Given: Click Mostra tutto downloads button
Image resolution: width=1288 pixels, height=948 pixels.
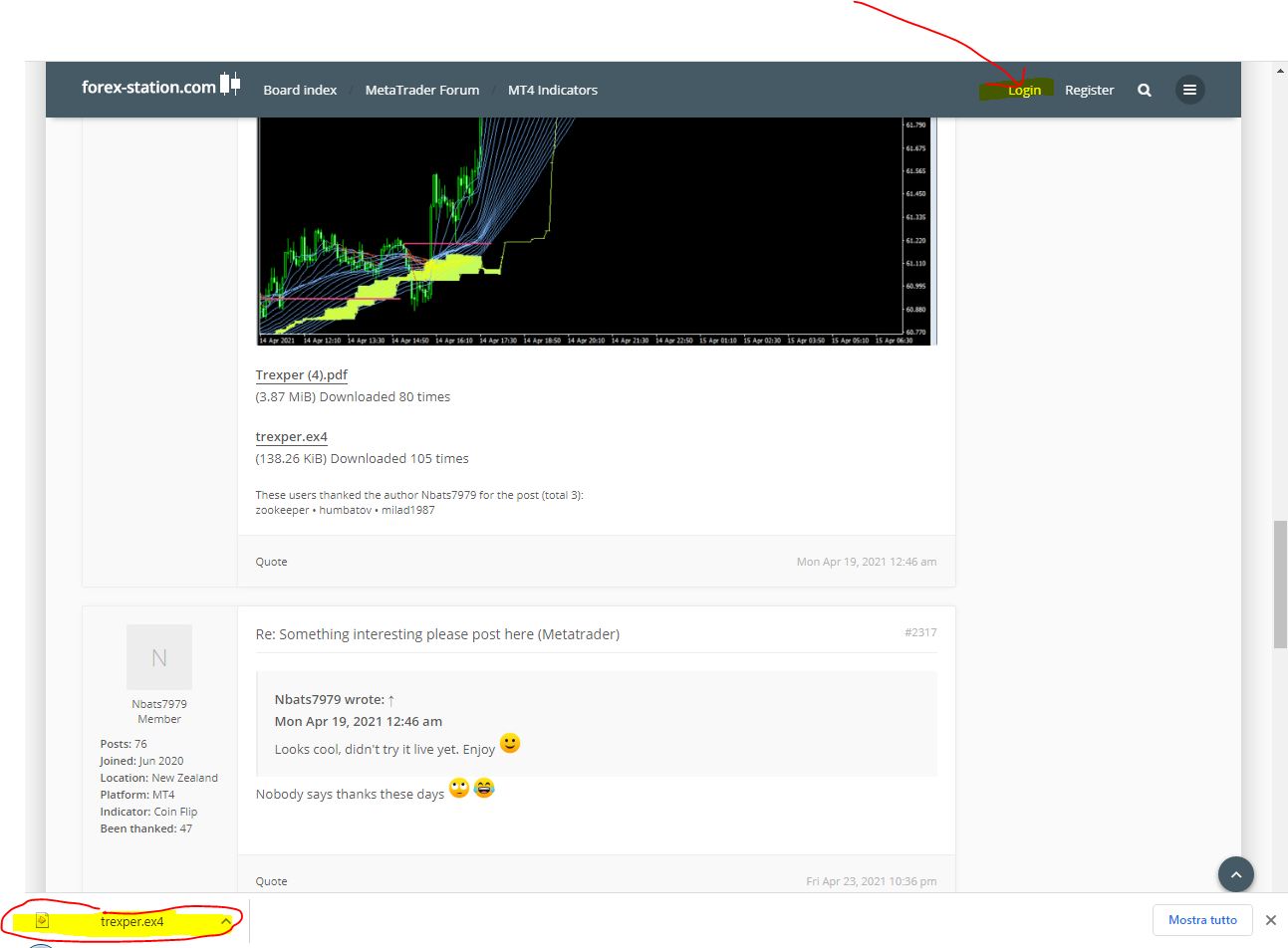Looking at the screenshot, I should point(1202,920).
